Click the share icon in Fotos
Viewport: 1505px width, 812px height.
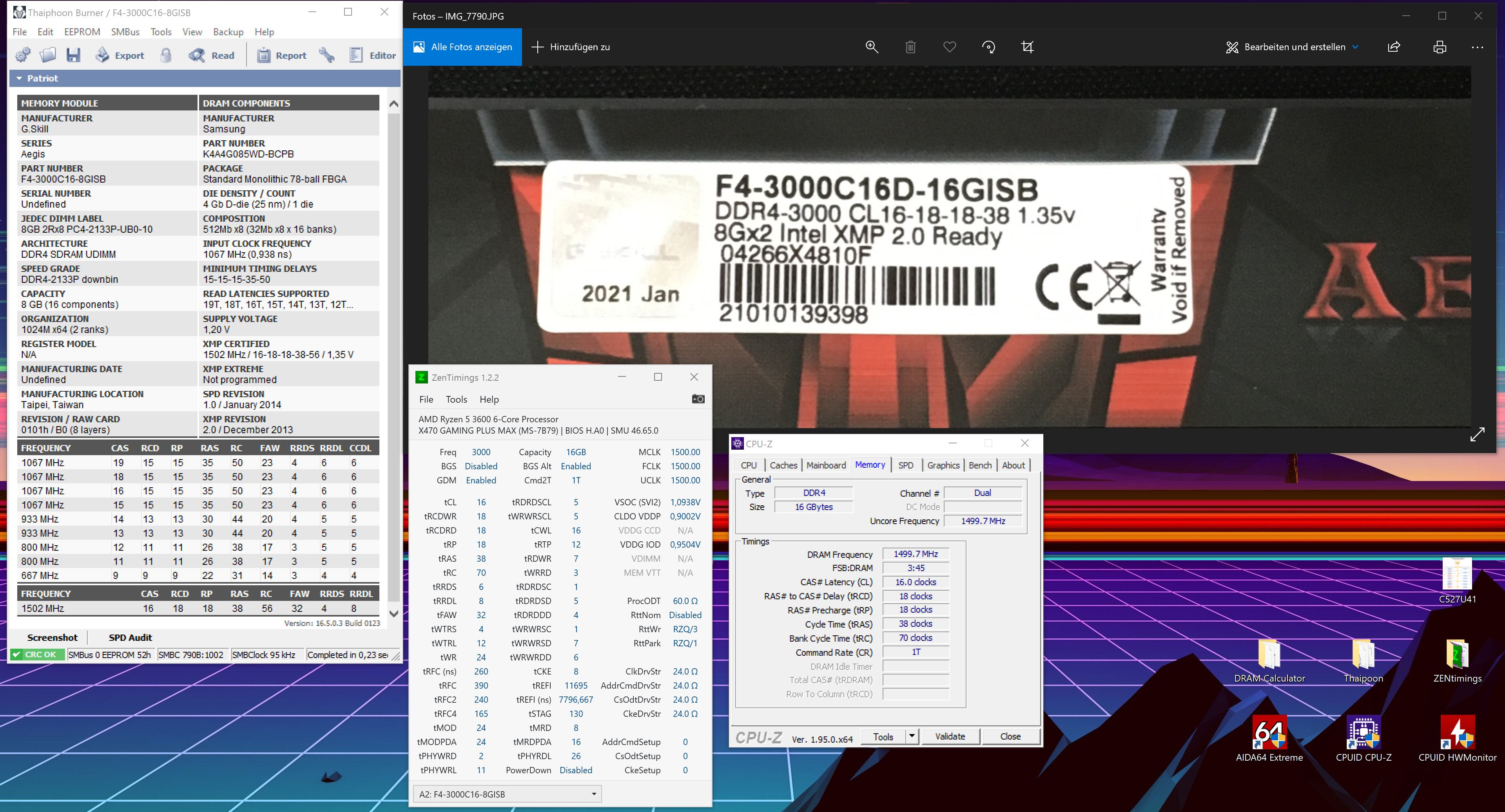1394,47
